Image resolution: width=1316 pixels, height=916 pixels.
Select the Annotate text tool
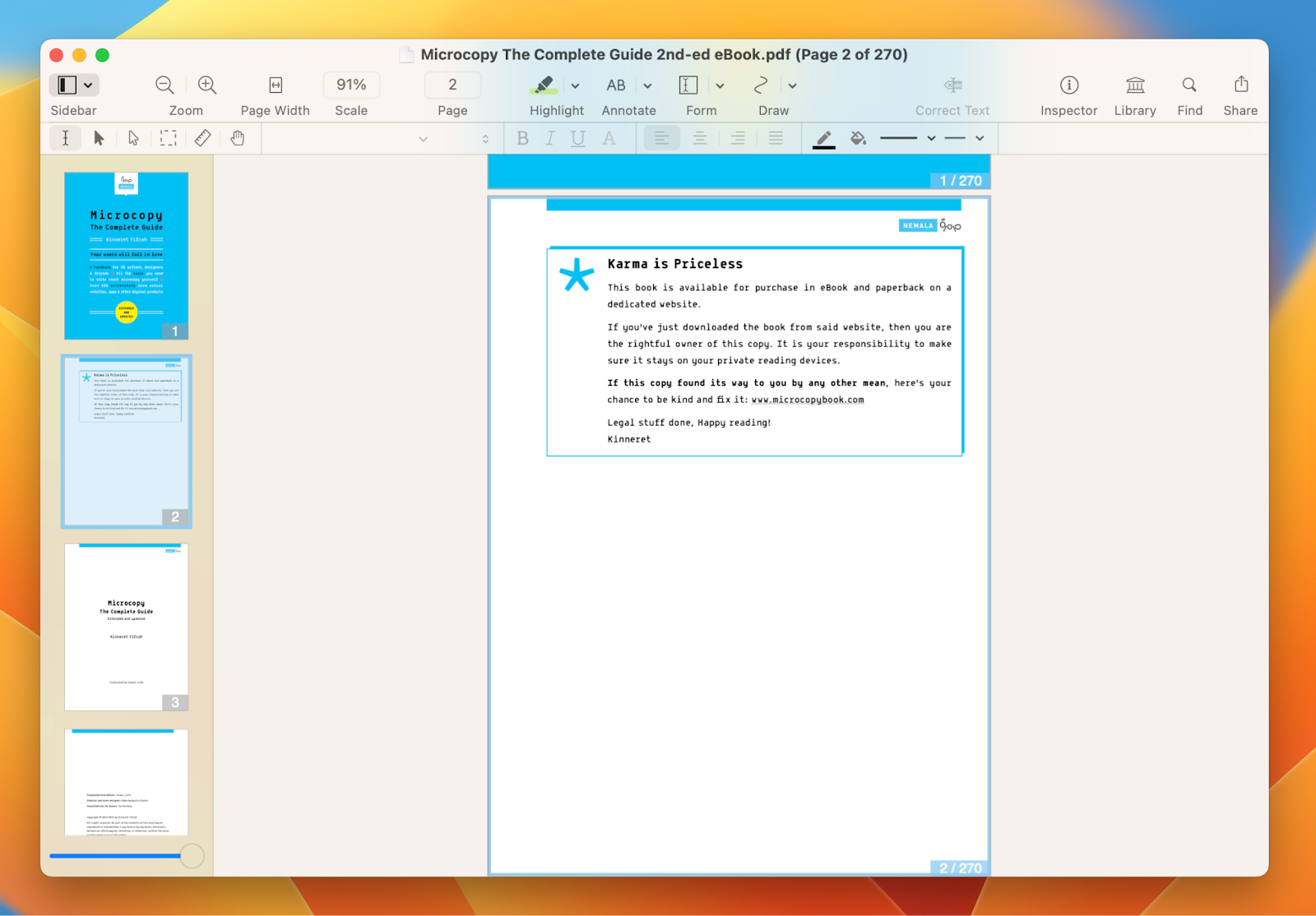click(x=616, y=85)
